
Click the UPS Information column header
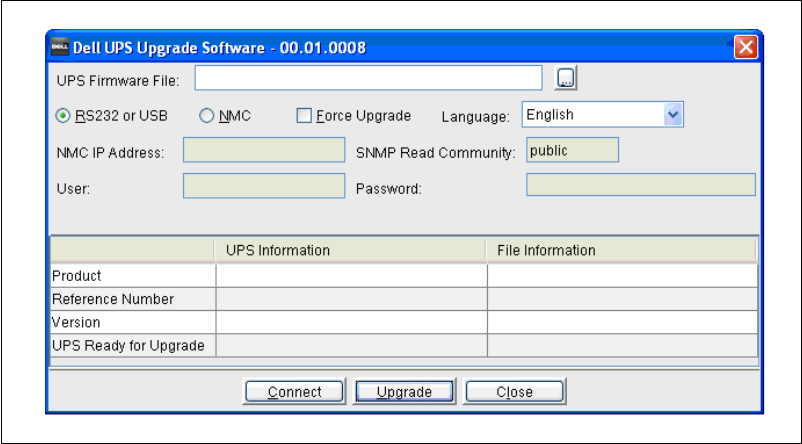[x=350, y=250]
